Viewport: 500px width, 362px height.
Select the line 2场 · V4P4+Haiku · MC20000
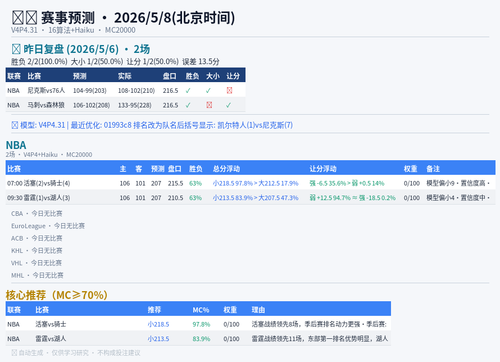click(x=49, y=155)
